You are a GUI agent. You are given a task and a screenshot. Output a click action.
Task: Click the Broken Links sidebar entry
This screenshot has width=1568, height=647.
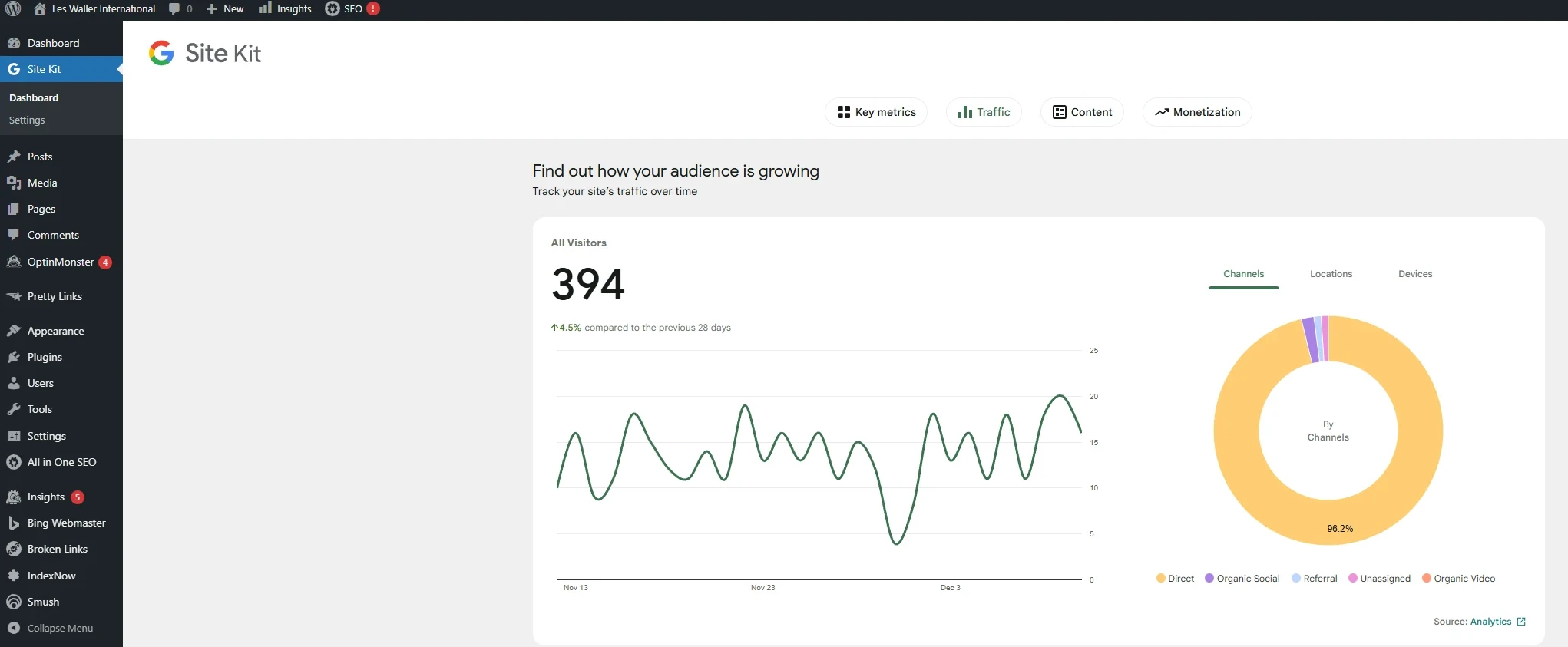point(58,549)
